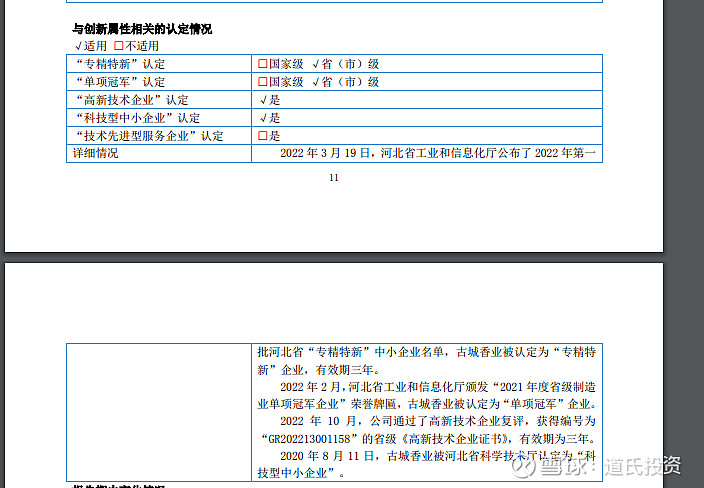The width and height of the screenshot is (704, 488).
Task: Click line 新”企业，有效期三年
Action: [319, 370]
